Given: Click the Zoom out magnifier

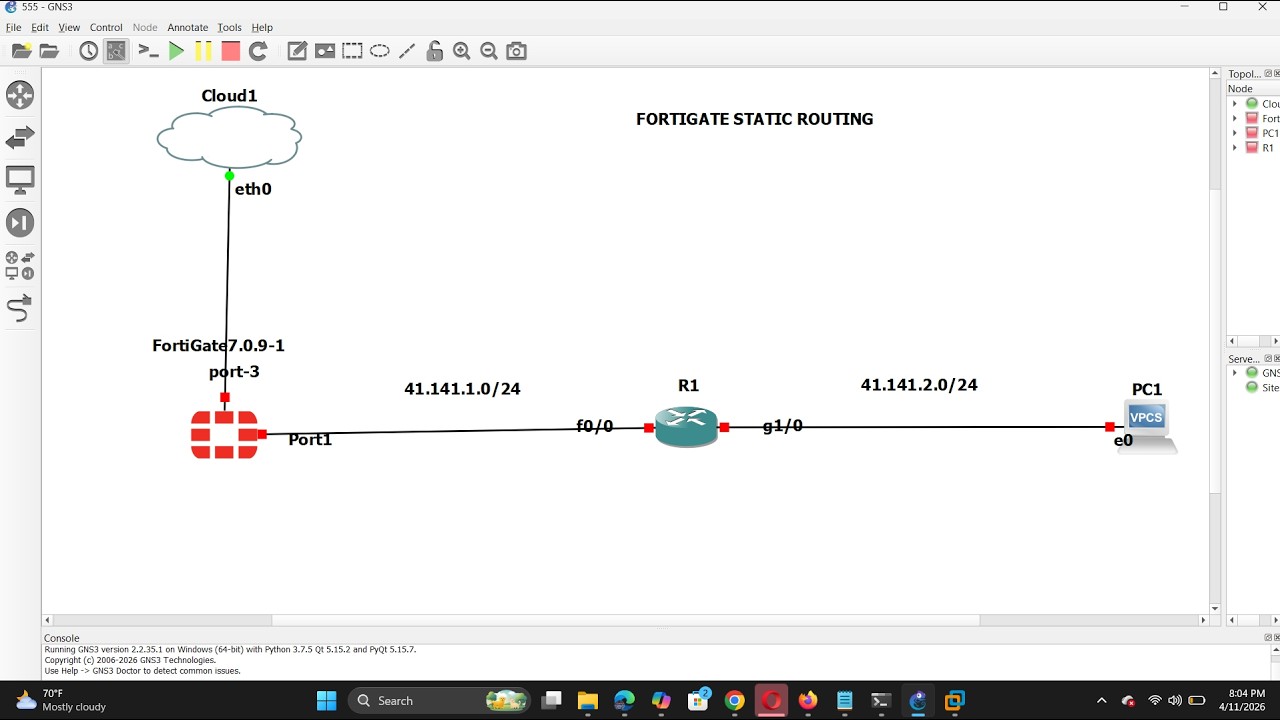Looking at the screenshot, I should pyautogui.click(x=489, y=51).
